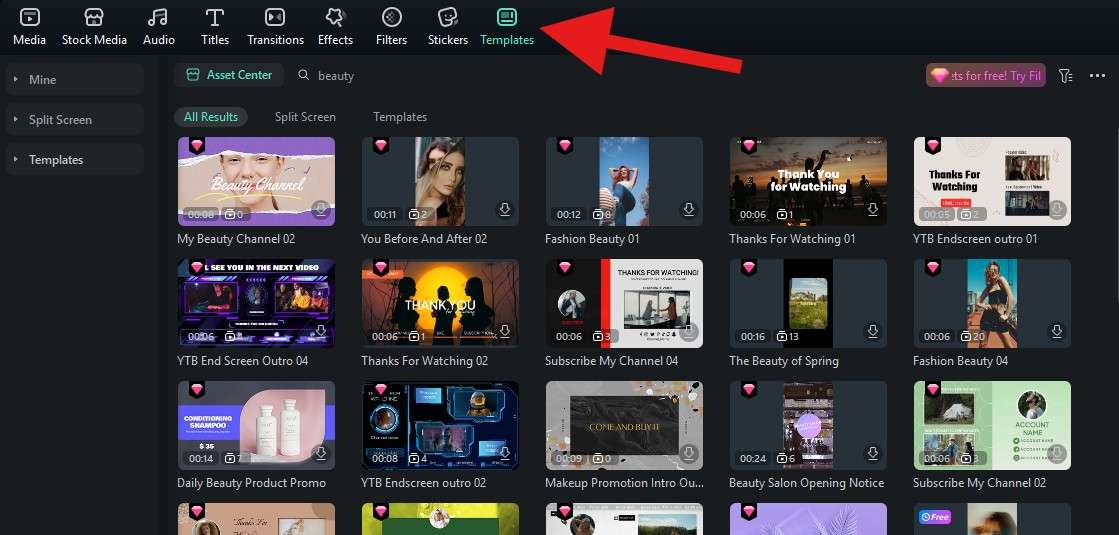Download Daily Beauty Product Promo template
1119x535 pixels.
tap(321, 453)
